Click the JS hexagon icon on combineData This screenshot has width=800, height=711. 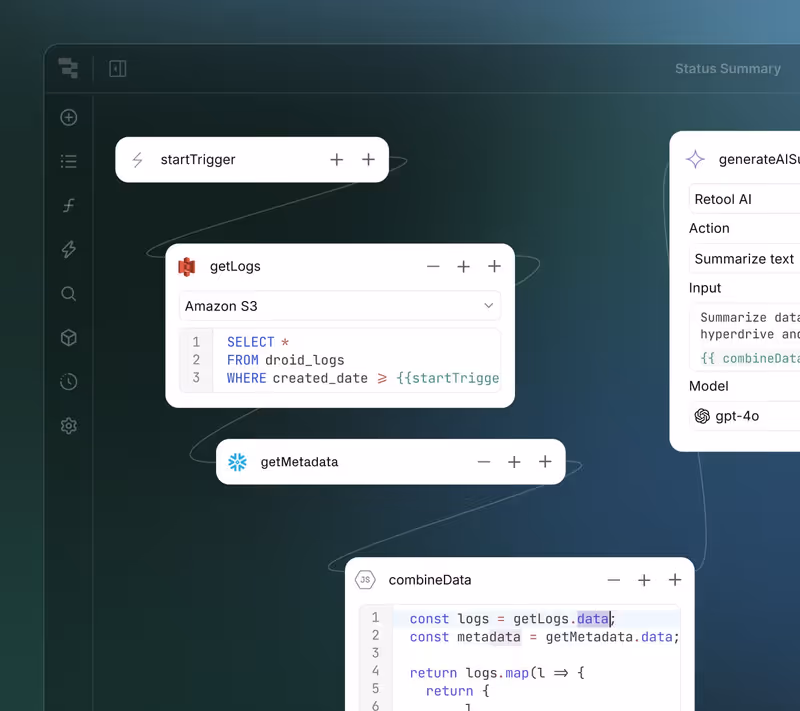pyautogui.click(x=365, y=580)
